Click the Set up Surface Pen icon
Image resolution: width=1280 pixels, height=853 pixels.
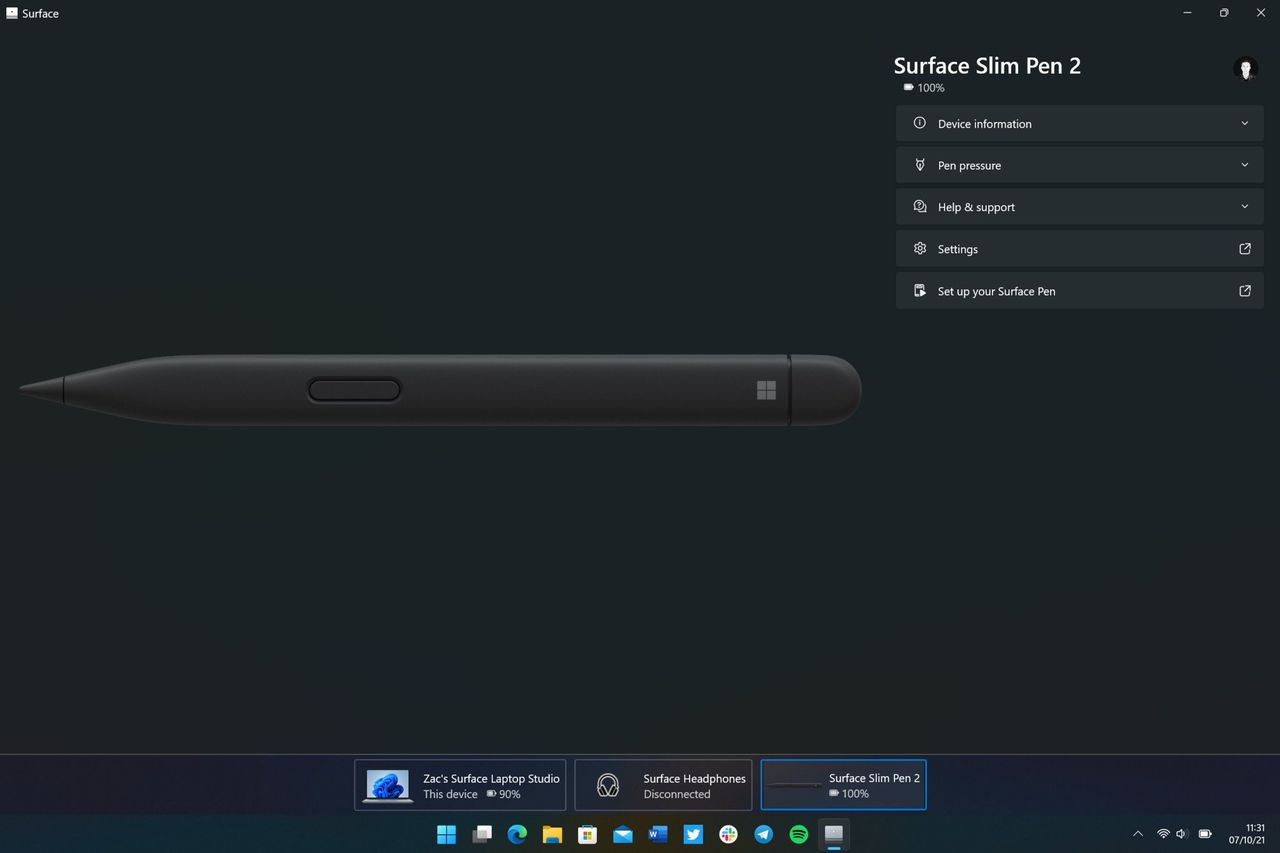pos(920,291)
